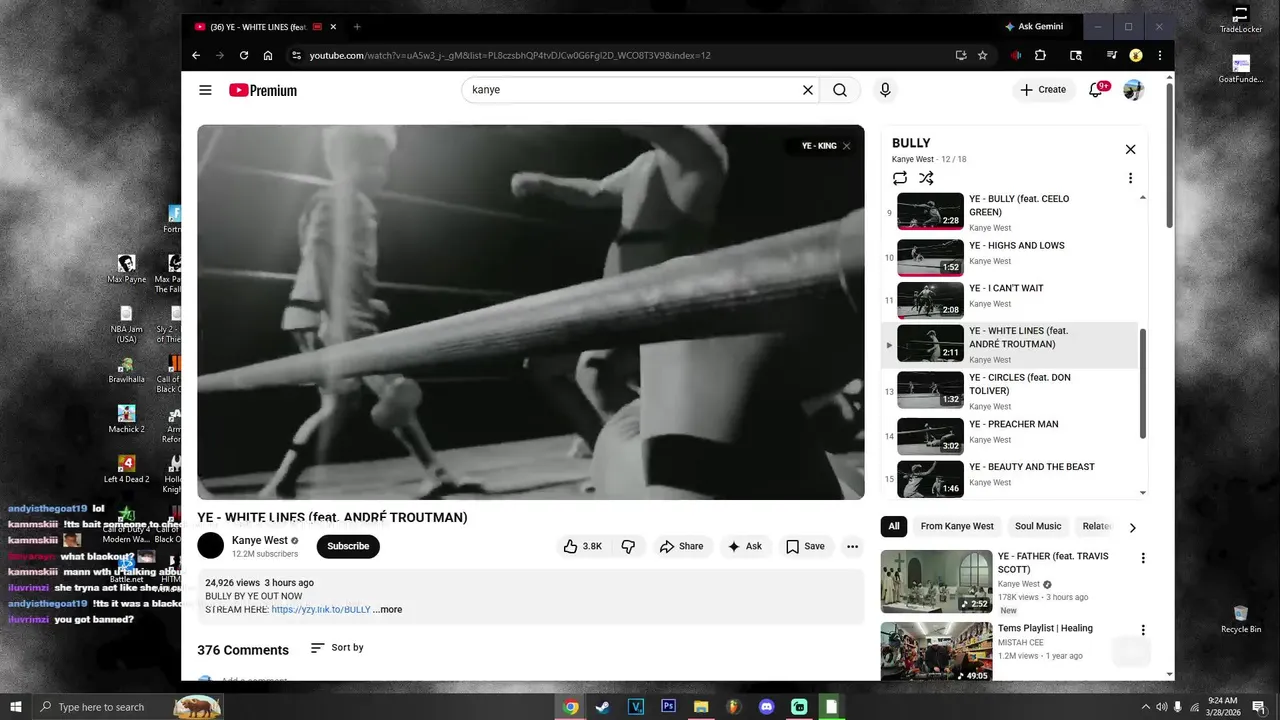Select the From Kanye West chip
The image size is (1280, 720).
coord(957,526)
